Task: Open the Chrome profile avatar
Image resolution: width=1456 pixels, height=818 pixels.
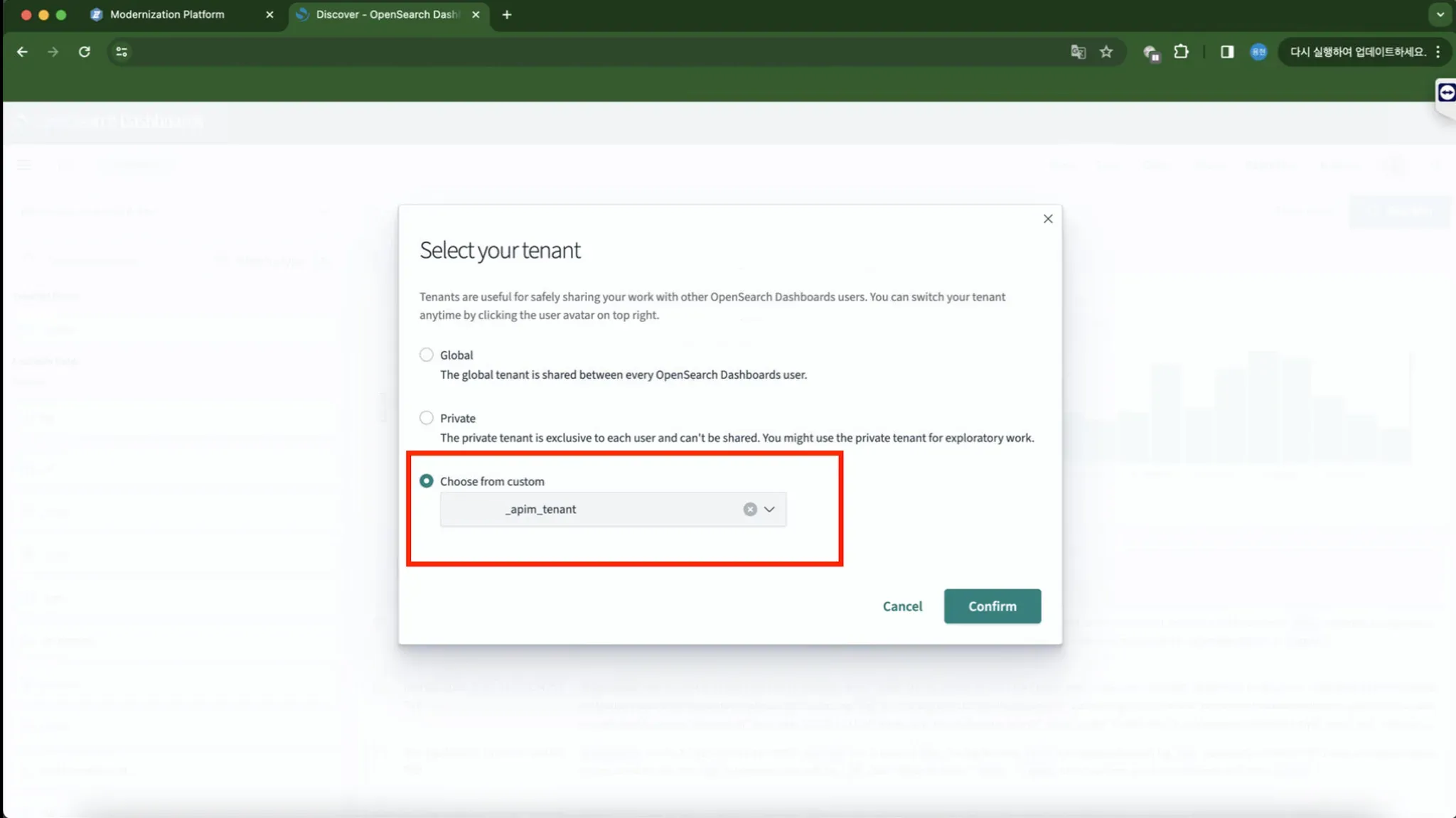Action: (x=1258, y=52)
